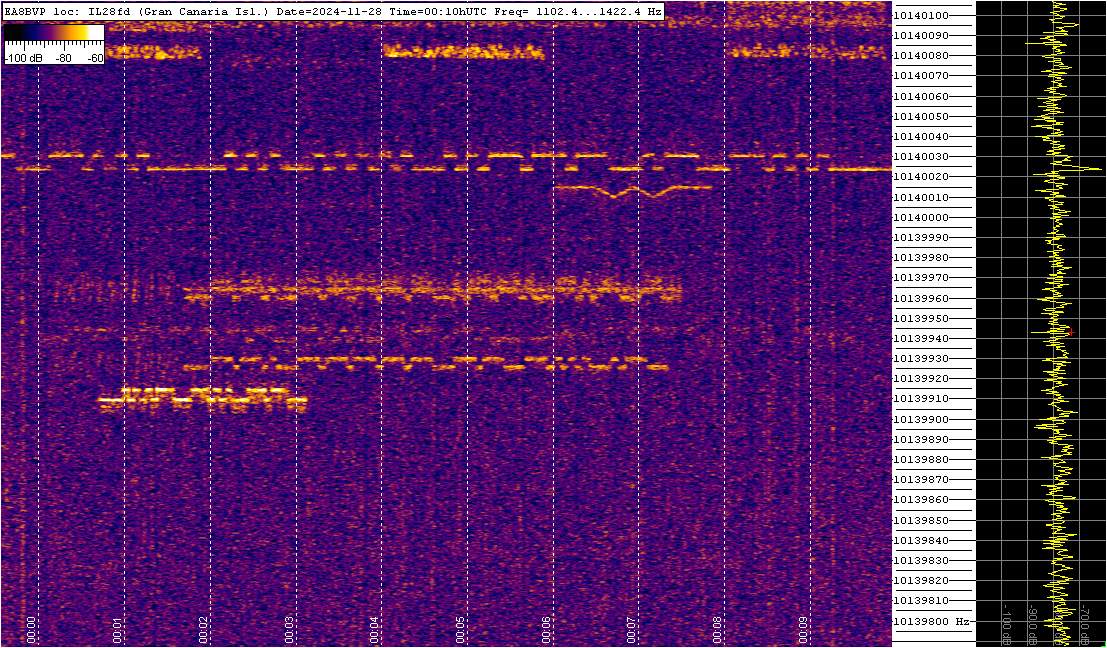Viewport: 1107px width, 648px height.
Task: Select the 10140090 frequency label
Action: [x=921, y=35]
